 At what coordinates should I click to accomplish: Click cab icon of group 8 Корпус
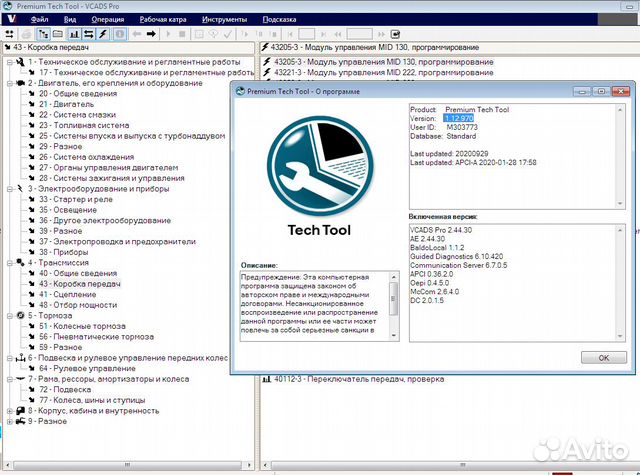tap(20, 411)
